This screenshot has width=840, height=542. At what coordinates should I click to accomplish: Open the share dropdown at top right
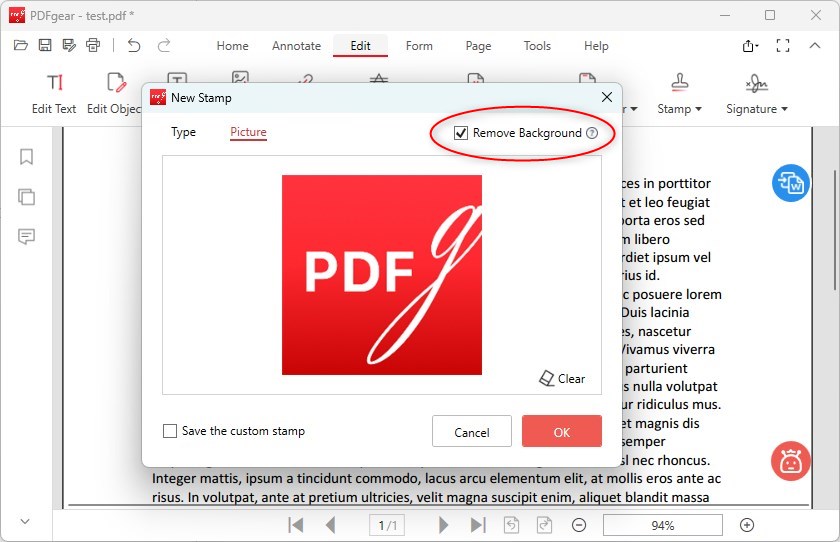point(750,46)
